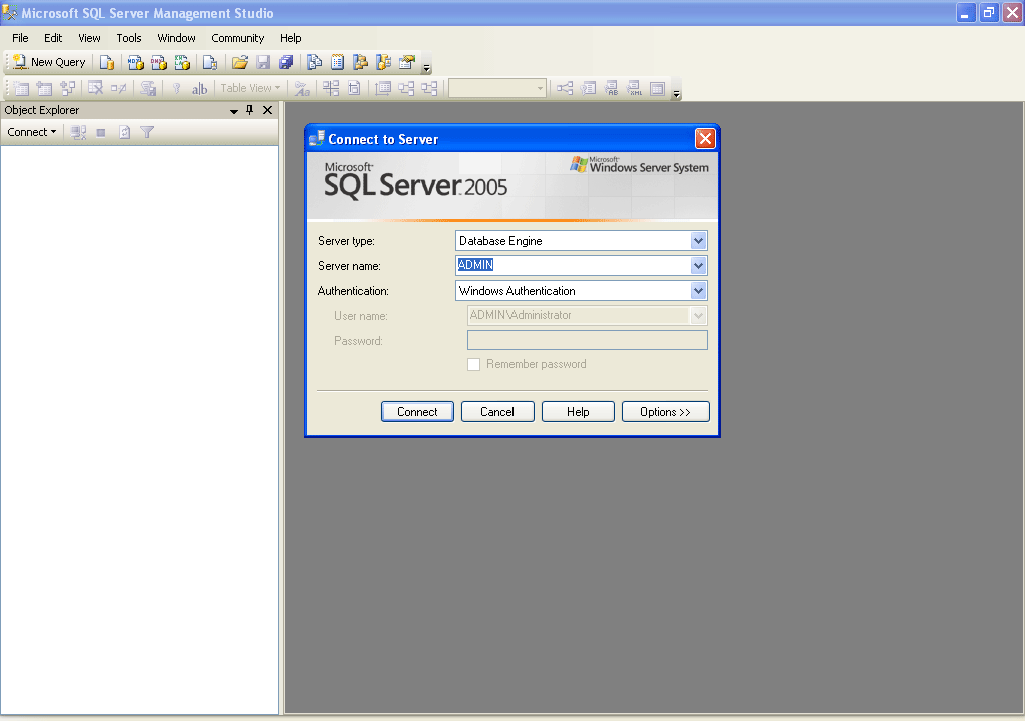Show the Registered Servers window icon
The image size is (1025, 721).
pos(314,62)
